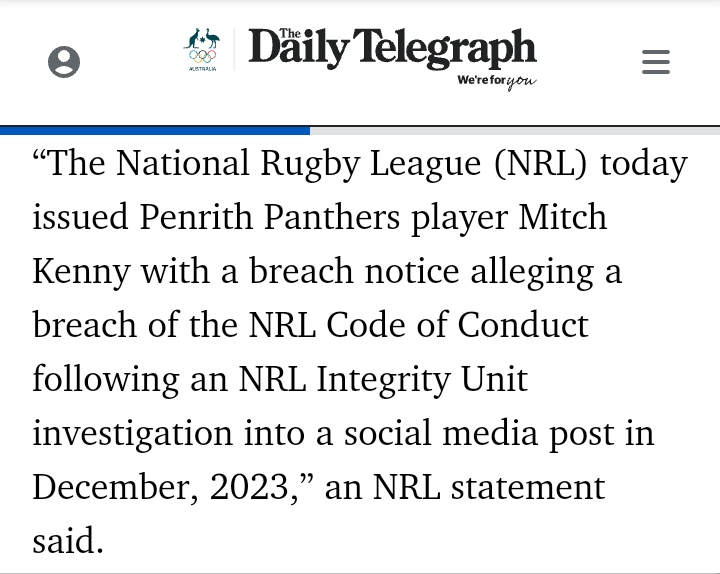720x574 pixels.
Task: Click the blue filled reading progress bar
Action: tap(155, 131)
